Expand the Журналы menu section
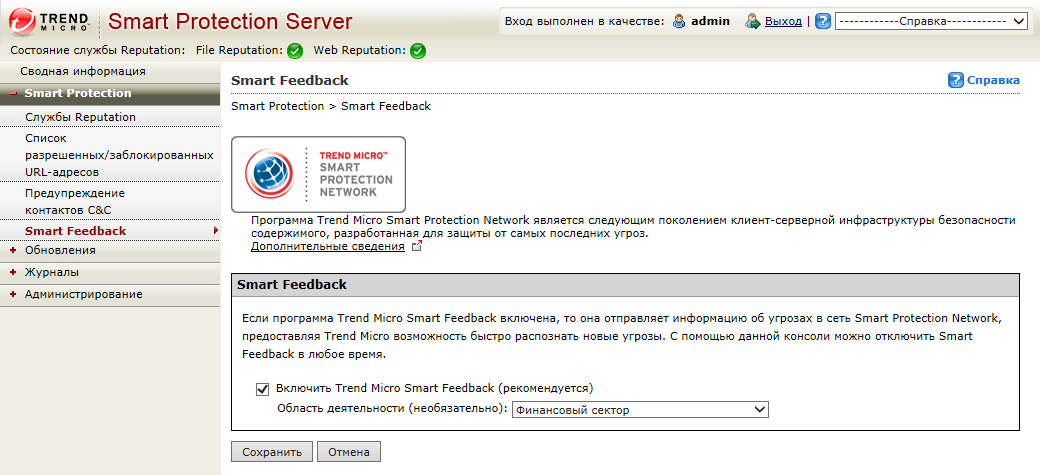The height and width of the screenshot is (475, 1040). pos(51,272)
